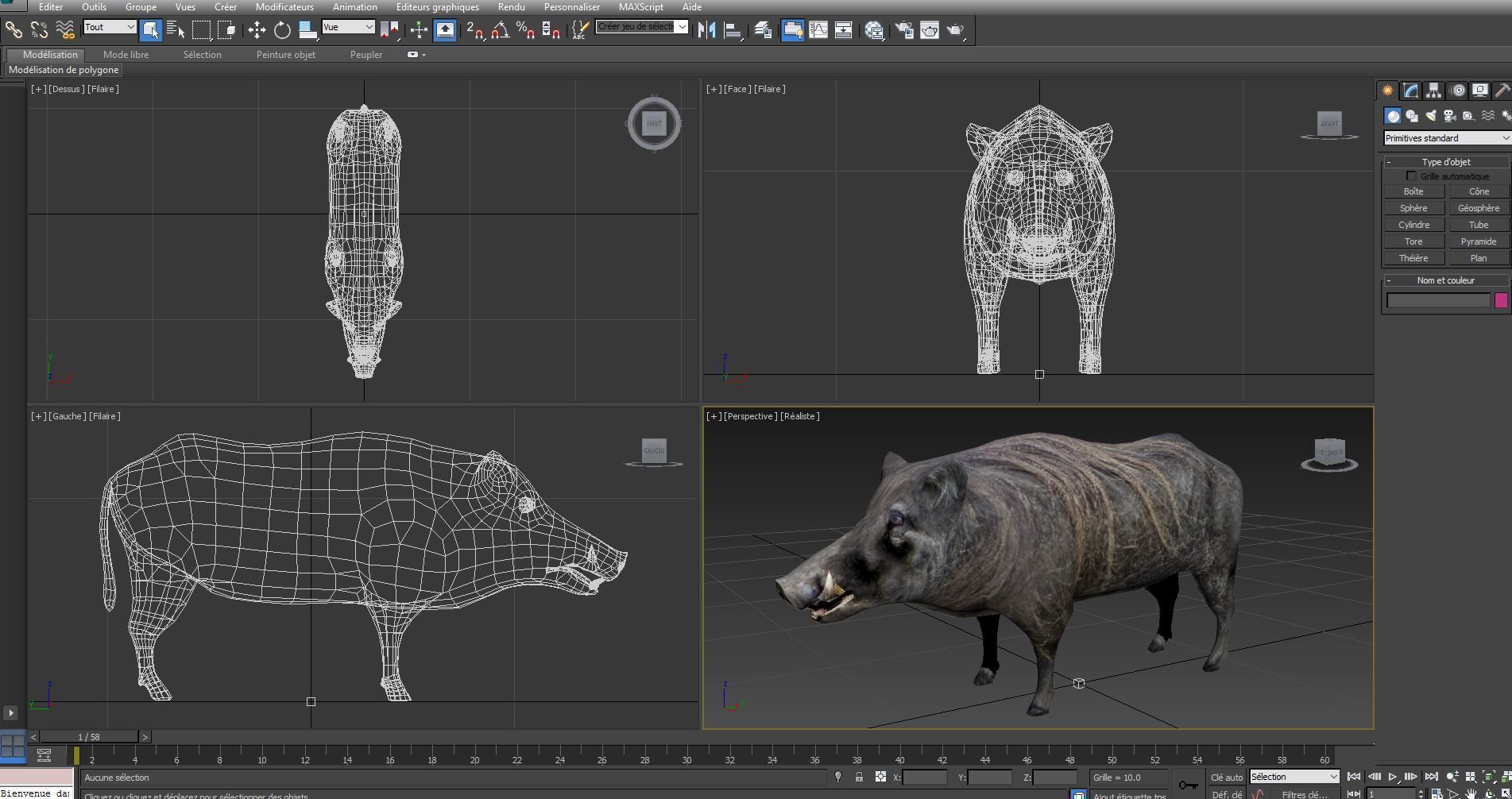Toggle the selection lock icon
Viewport: 1512px width, 799px height.
[x=859, y=777]
